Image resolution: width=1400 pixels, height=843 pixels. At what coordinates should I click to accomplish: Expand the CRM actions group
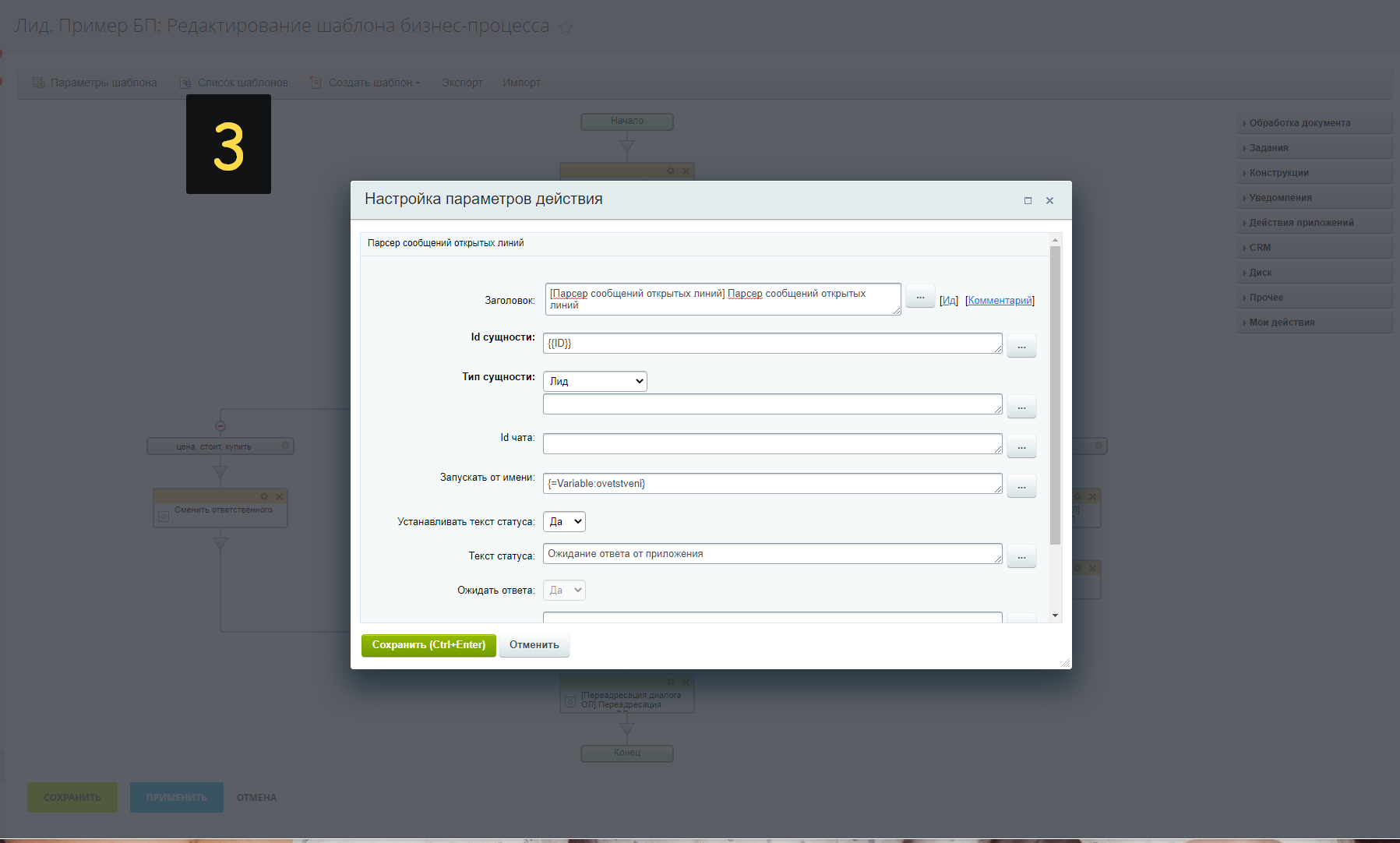coord(1314,248)
